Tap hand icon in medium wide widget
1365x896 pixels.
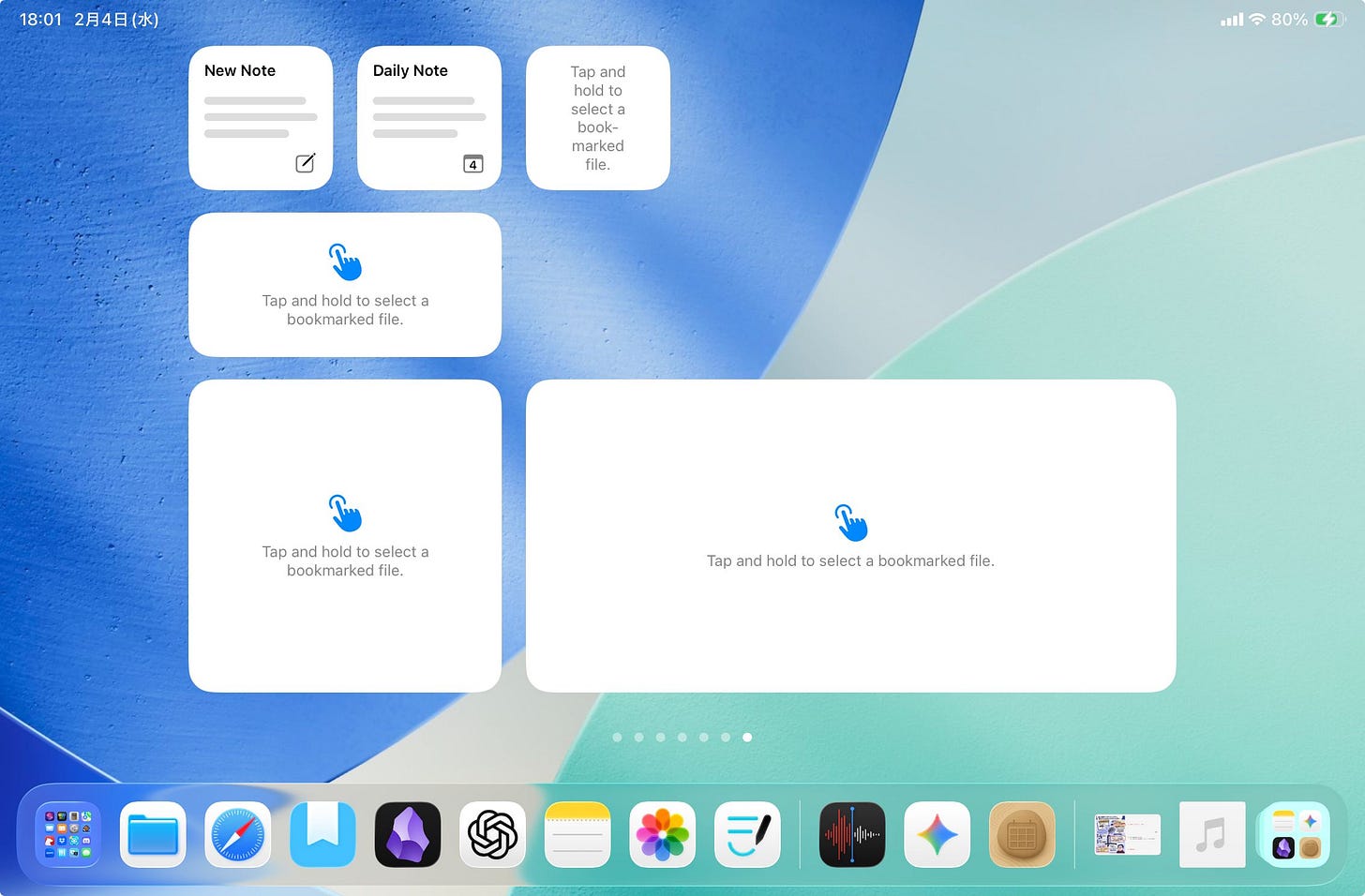pyautogui.click(x=345, y=261)
